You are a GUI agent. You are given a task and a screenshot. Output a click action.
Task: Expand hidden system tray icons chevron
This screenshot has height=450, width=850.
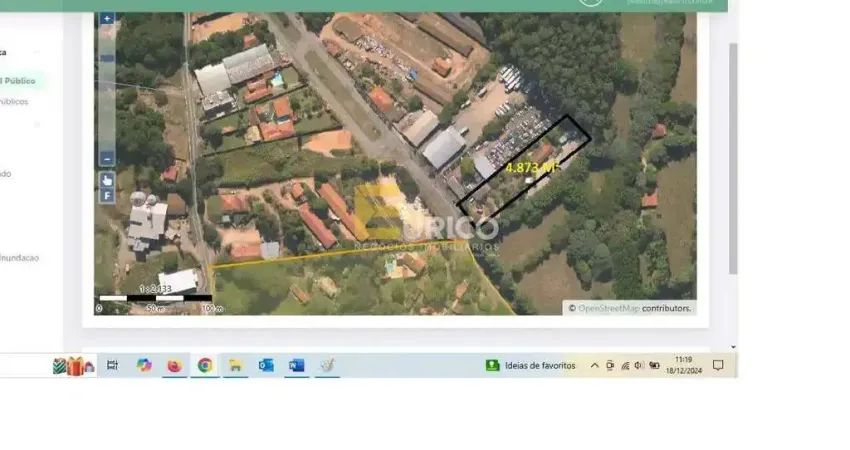(595, 366)
